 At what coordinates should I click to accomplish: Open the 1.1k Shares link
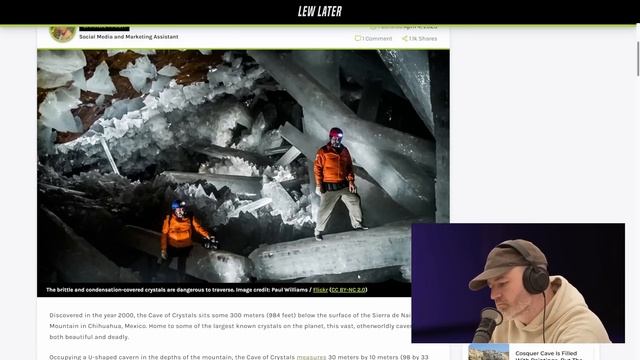(x=423, y=38)
